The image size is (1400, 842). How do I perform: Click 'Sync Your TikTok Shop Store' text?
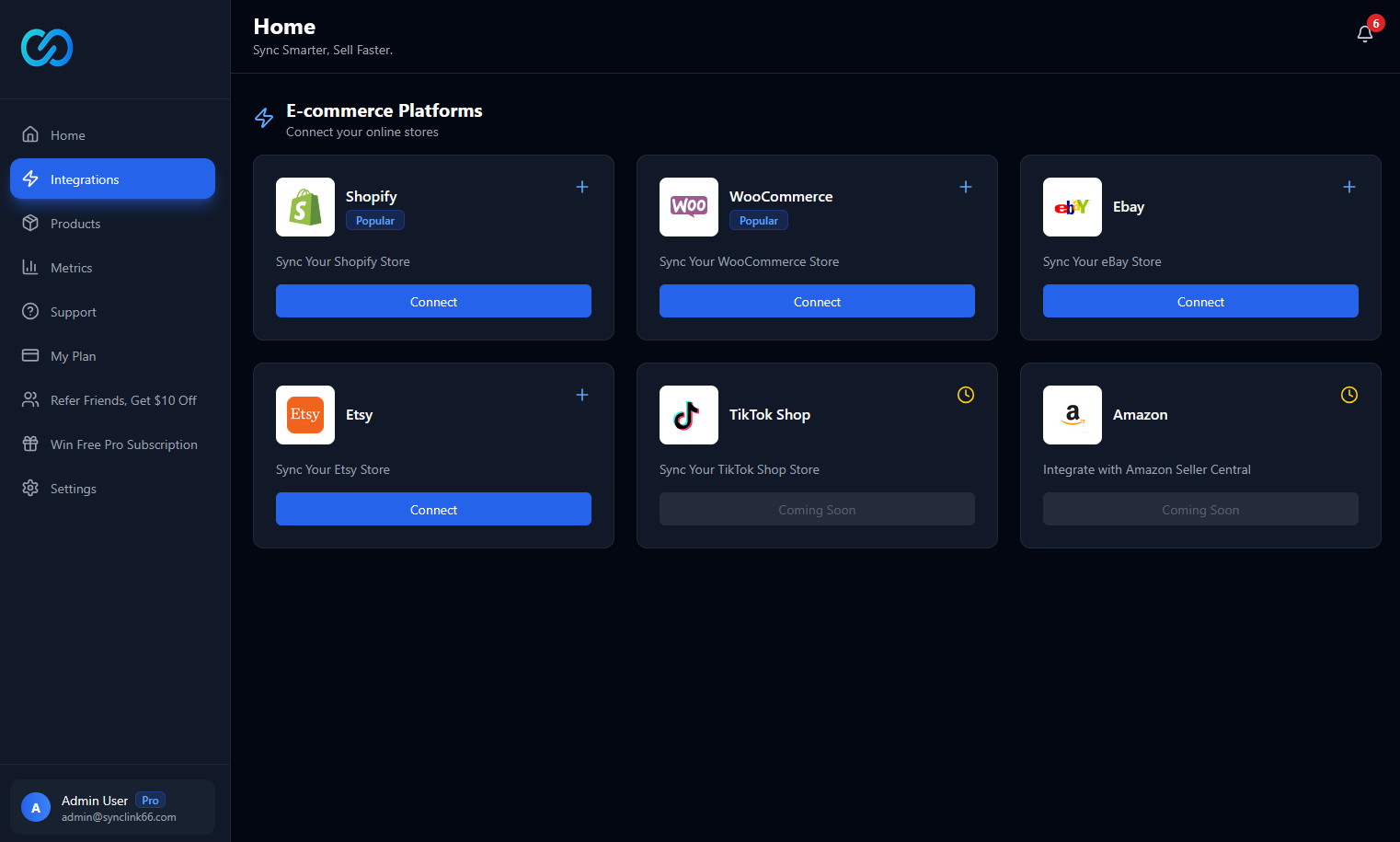(740, 469)
